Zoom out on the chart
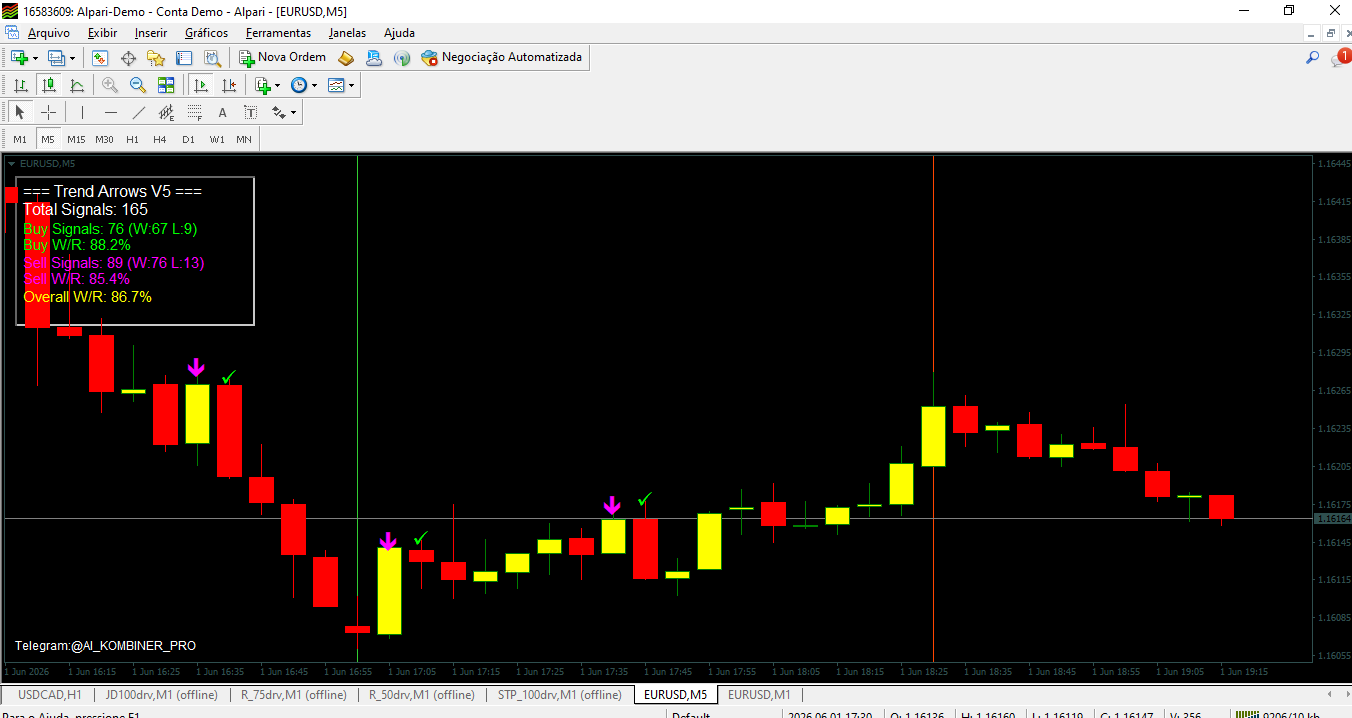 click(138, 85)
